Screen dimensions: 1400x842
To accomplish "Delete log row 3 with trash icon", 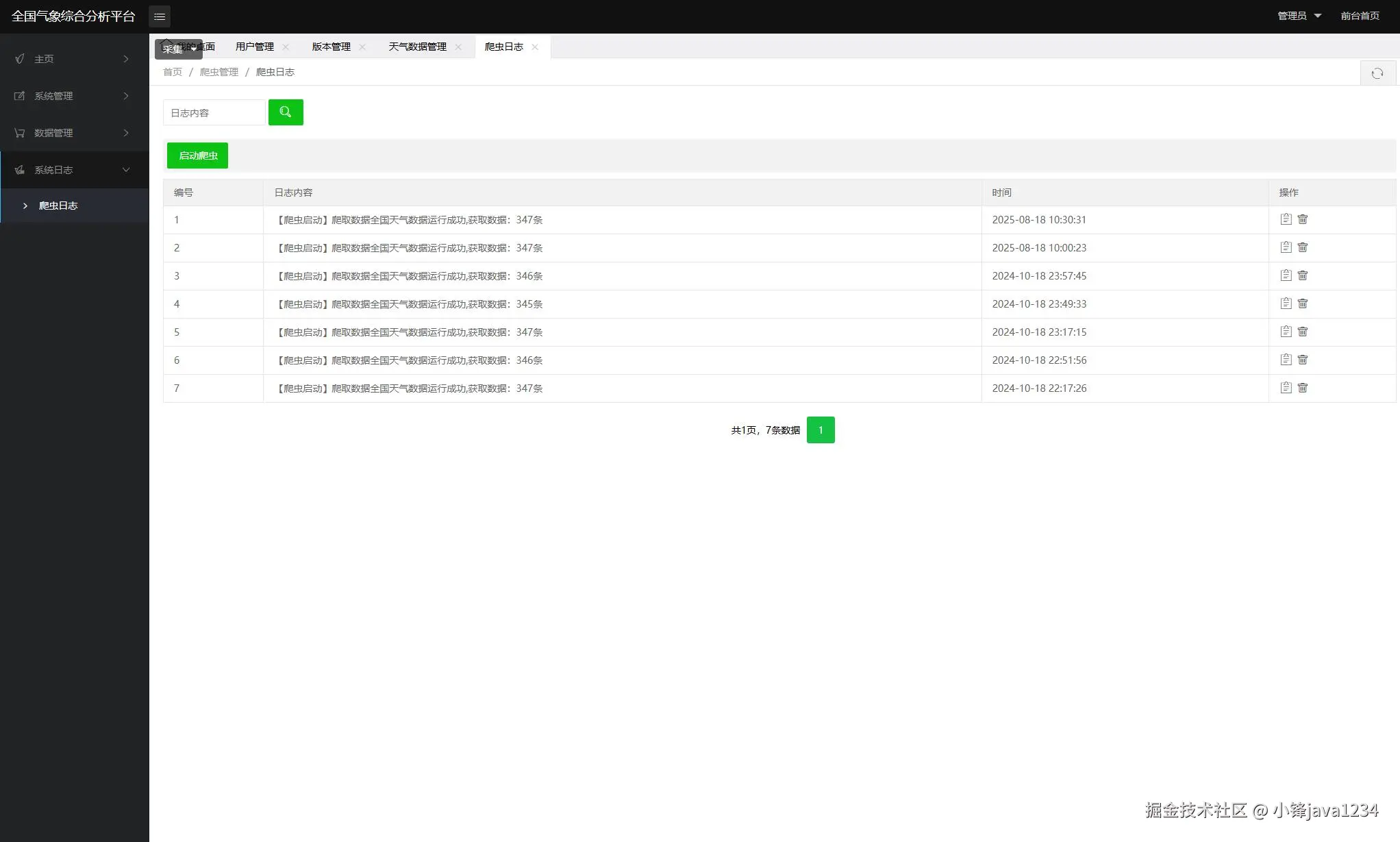I will 1303,275.
